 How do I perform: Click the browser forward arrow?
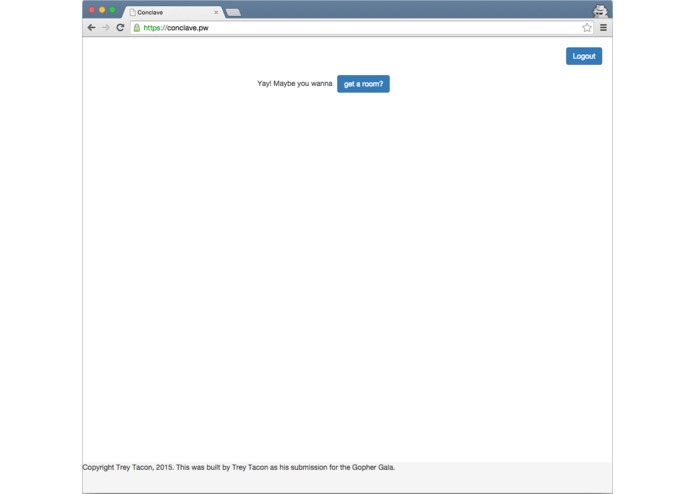coord(105,27)
